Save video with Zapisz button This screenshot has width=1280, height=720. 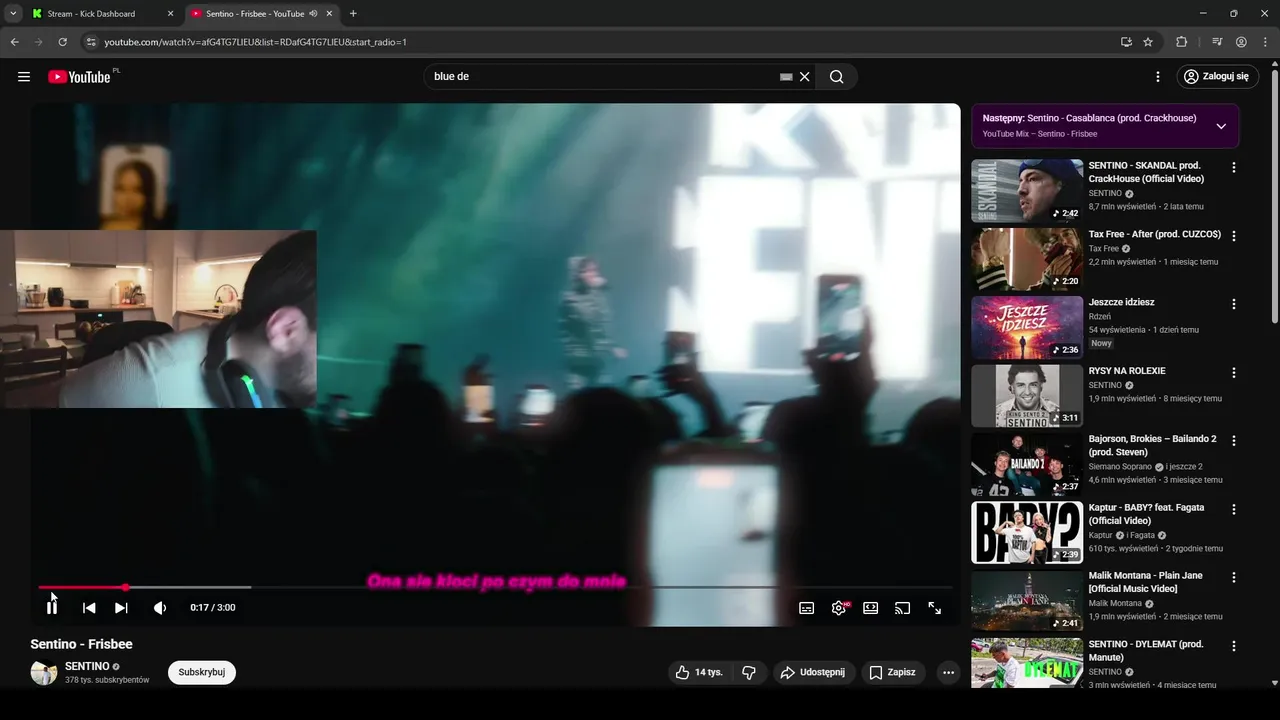pyautogui.click(x=892, y=672)
